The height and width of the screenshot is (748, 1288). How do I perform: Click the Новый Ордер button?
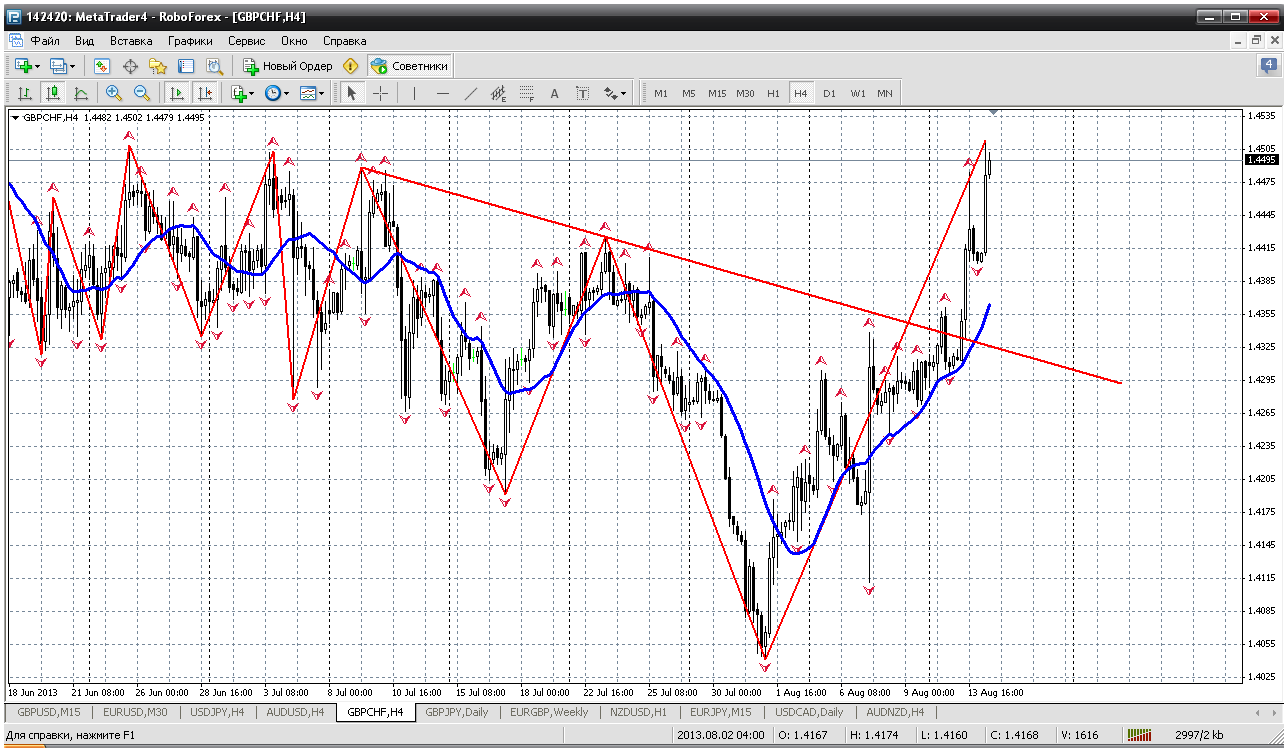click(287, 66)
